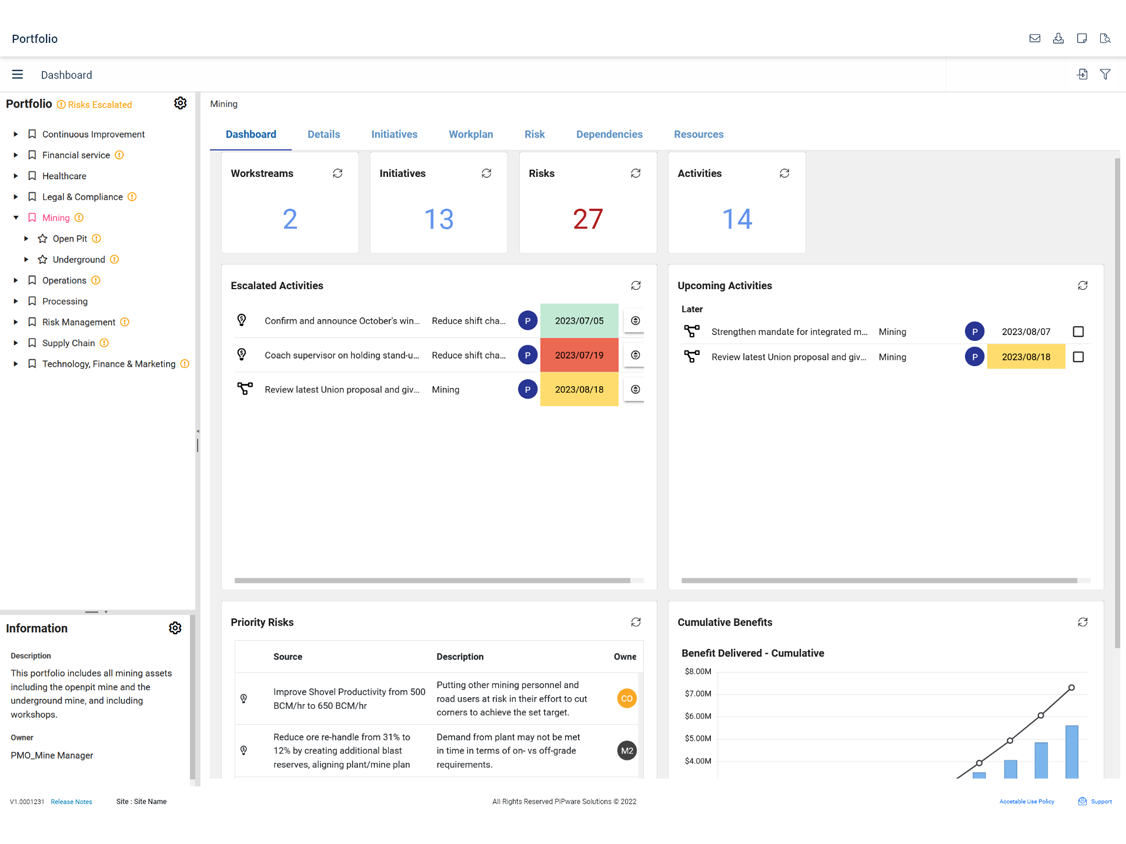Screen dimensions: 1126x844
Task: Open the Dependencies tab
Action: [609, 134]
